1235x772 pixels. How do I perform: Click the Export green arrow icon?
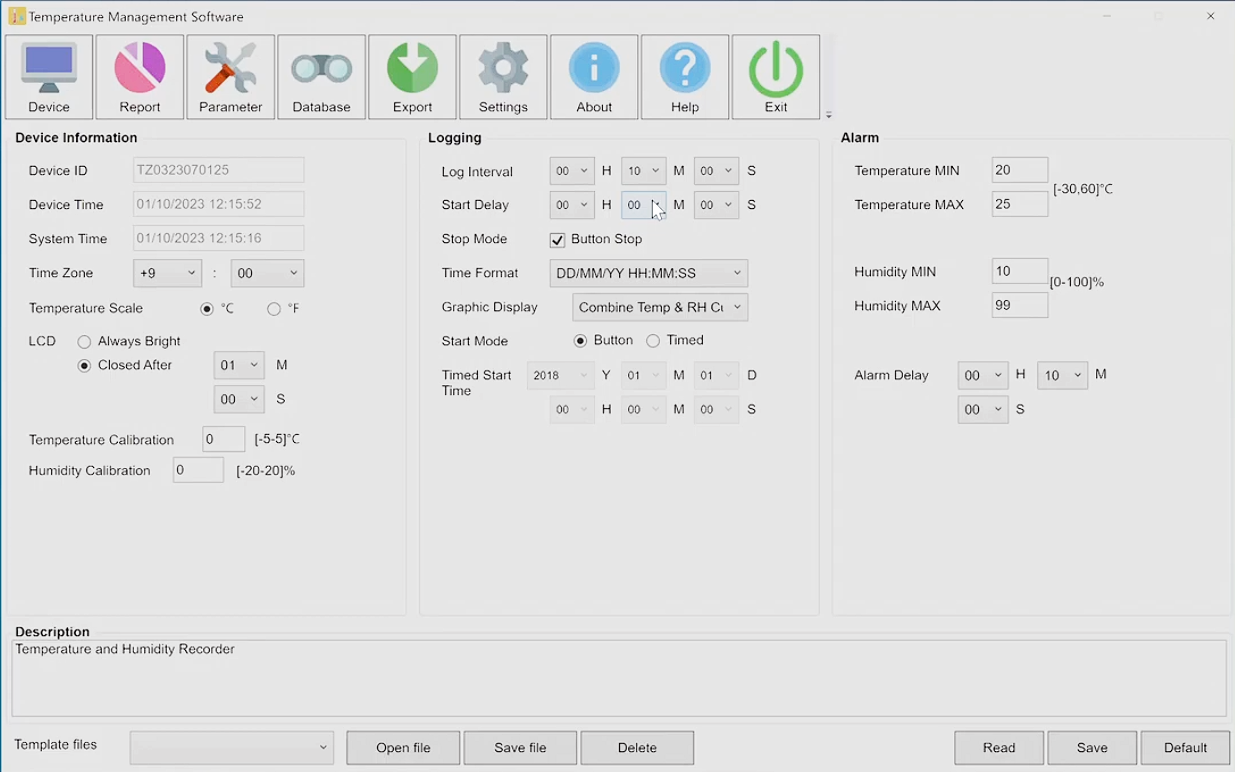click(412, 77)
